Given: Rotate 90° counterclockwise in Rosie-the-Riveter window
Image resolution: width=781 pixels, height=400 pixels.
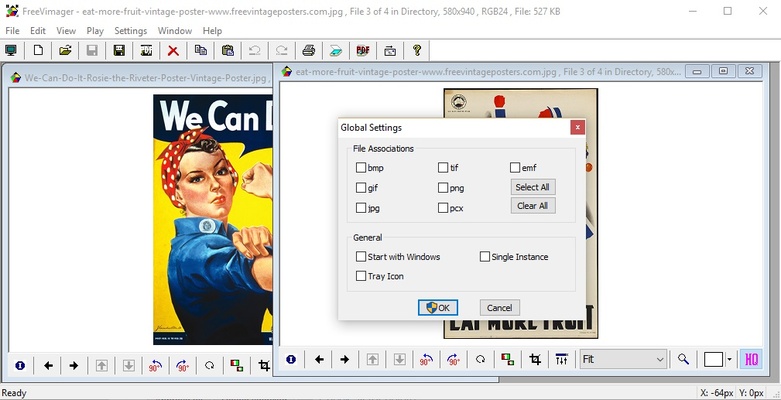Looking at the screenshot, I should pyautogui.click(x=155, y=366).
